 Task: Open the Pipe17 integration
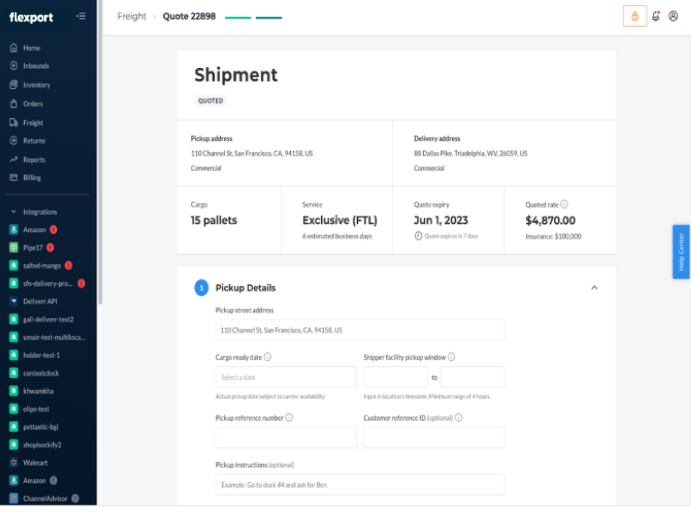click(33, 248)
